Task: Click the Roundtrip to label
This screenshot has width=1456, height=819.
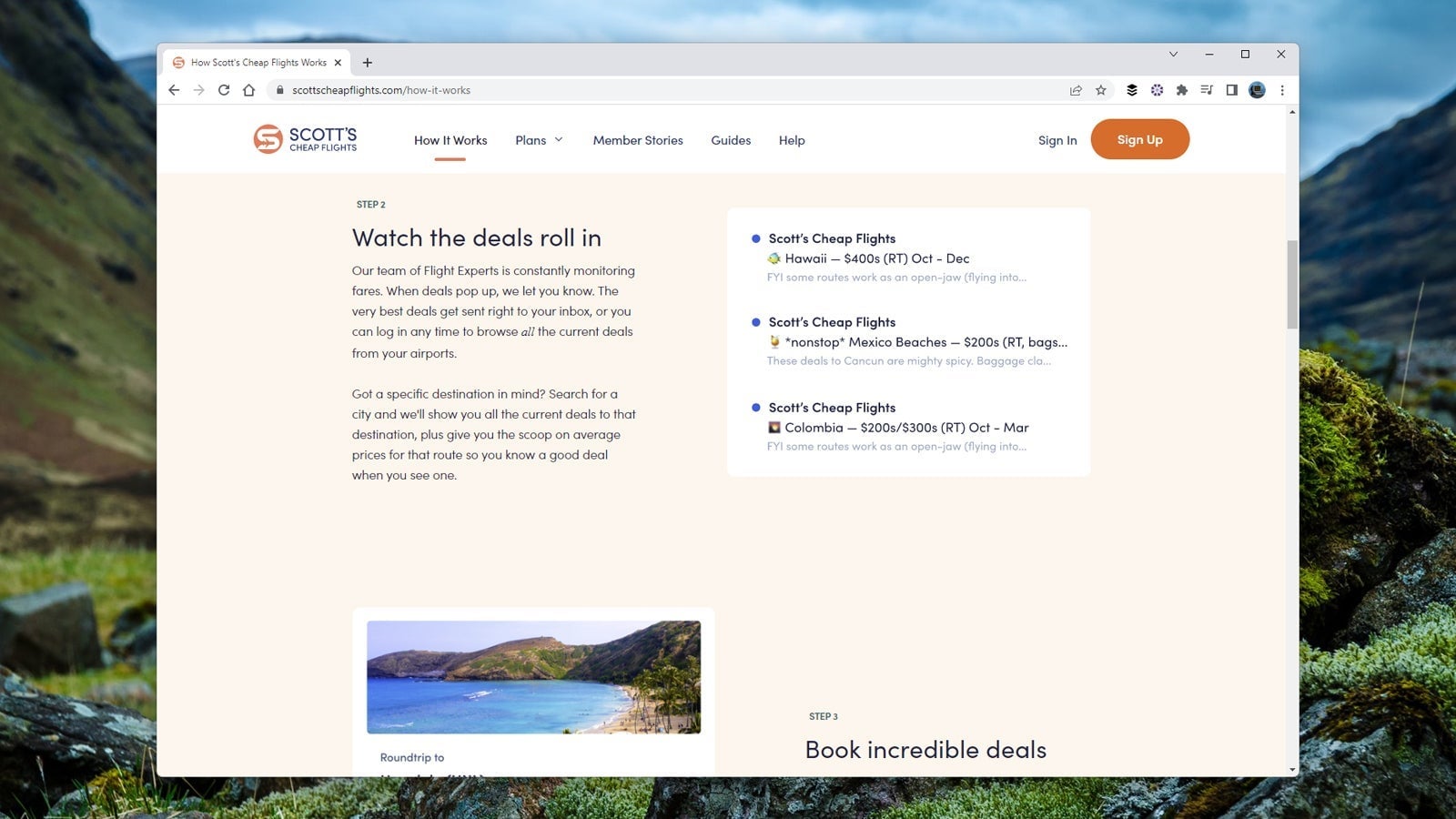Action: click(412, 757)
